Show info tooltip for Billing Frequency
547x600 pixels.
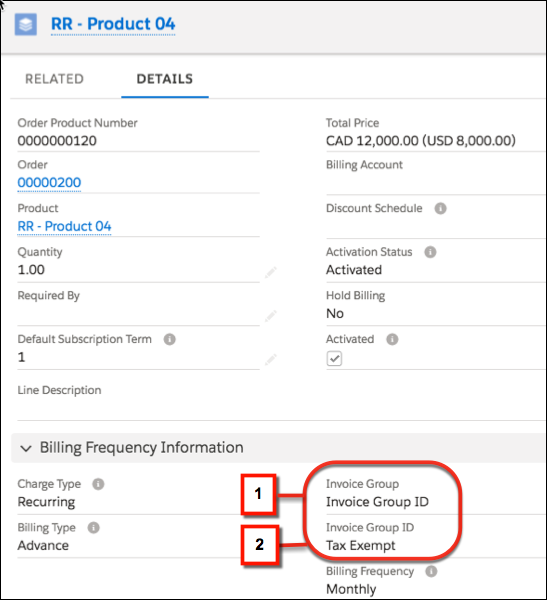coord(431,571)
